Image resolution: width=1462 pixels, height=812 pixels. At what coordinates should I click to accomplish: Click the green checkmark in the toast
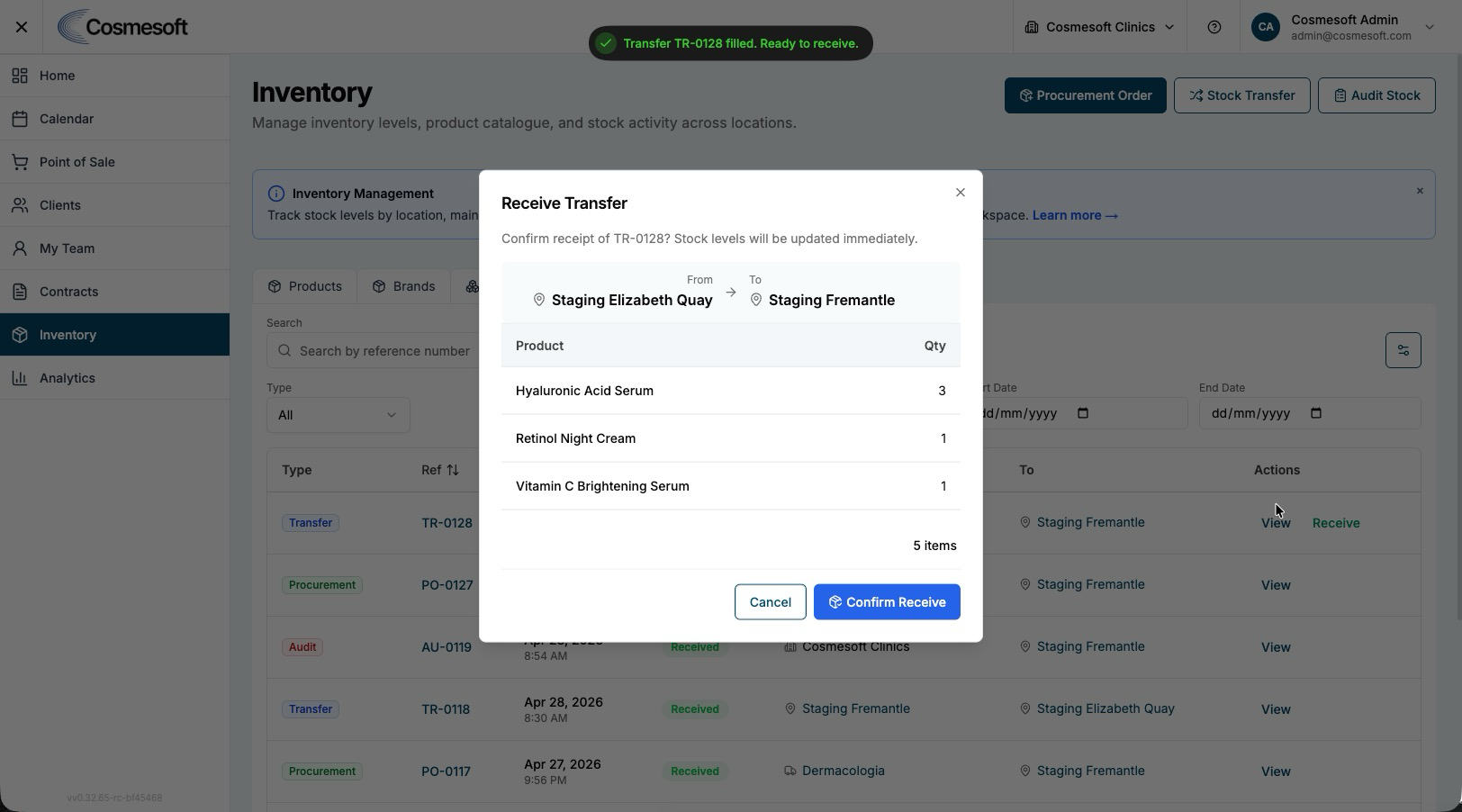607,43
